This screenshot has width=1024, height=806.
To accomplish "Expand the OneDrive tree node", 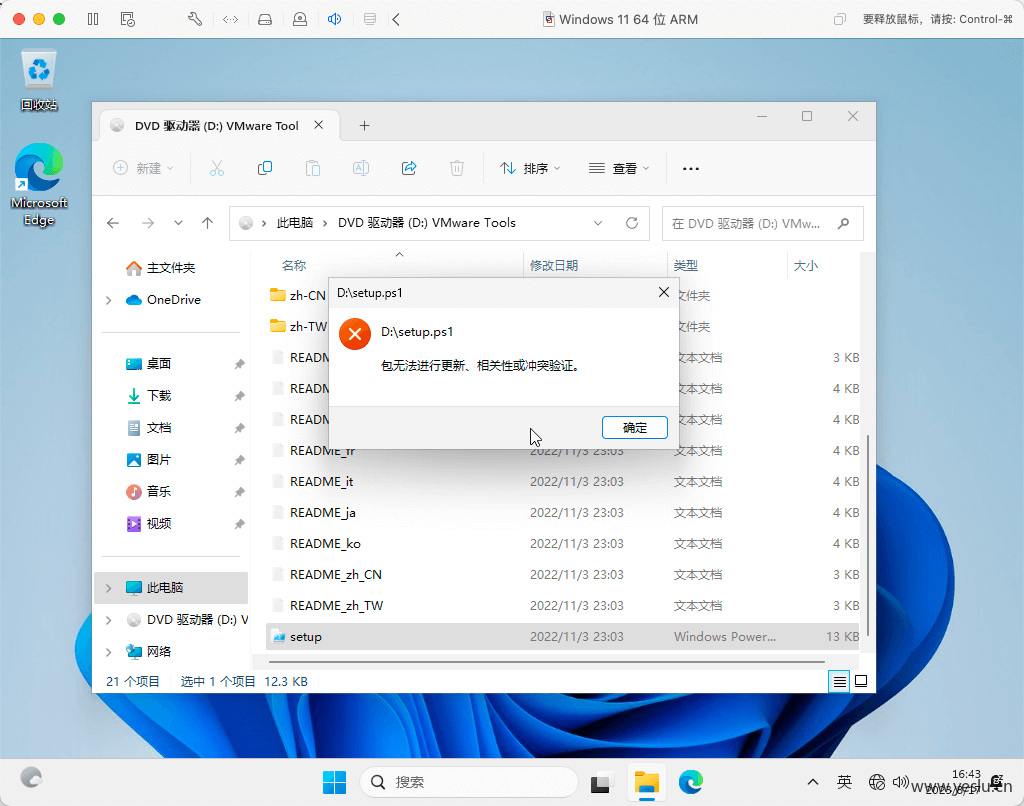I will click(x=108, y=300).
